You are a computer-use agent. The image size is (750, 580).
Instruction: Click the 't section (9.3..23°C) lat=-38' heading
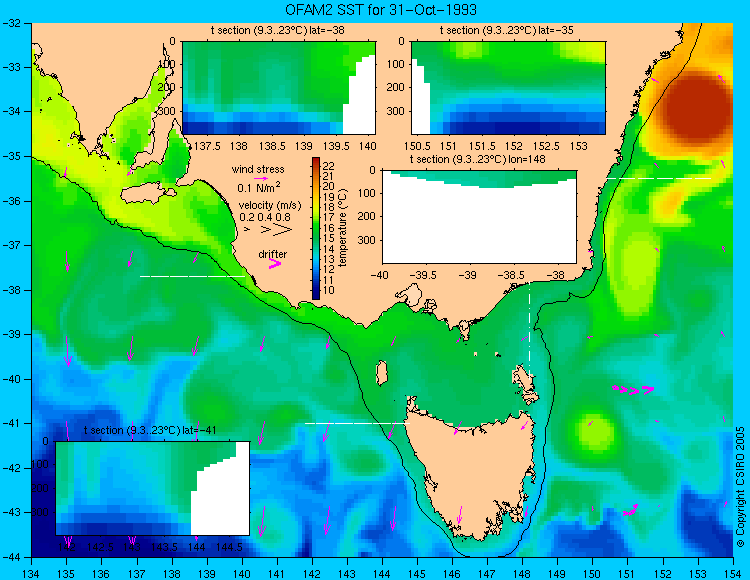(x=277, y=31)
